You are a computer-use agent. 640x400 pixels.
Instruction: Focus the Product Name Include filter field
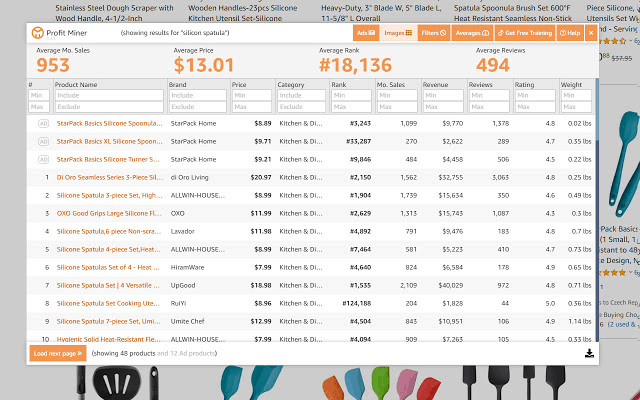pos(109,95)
